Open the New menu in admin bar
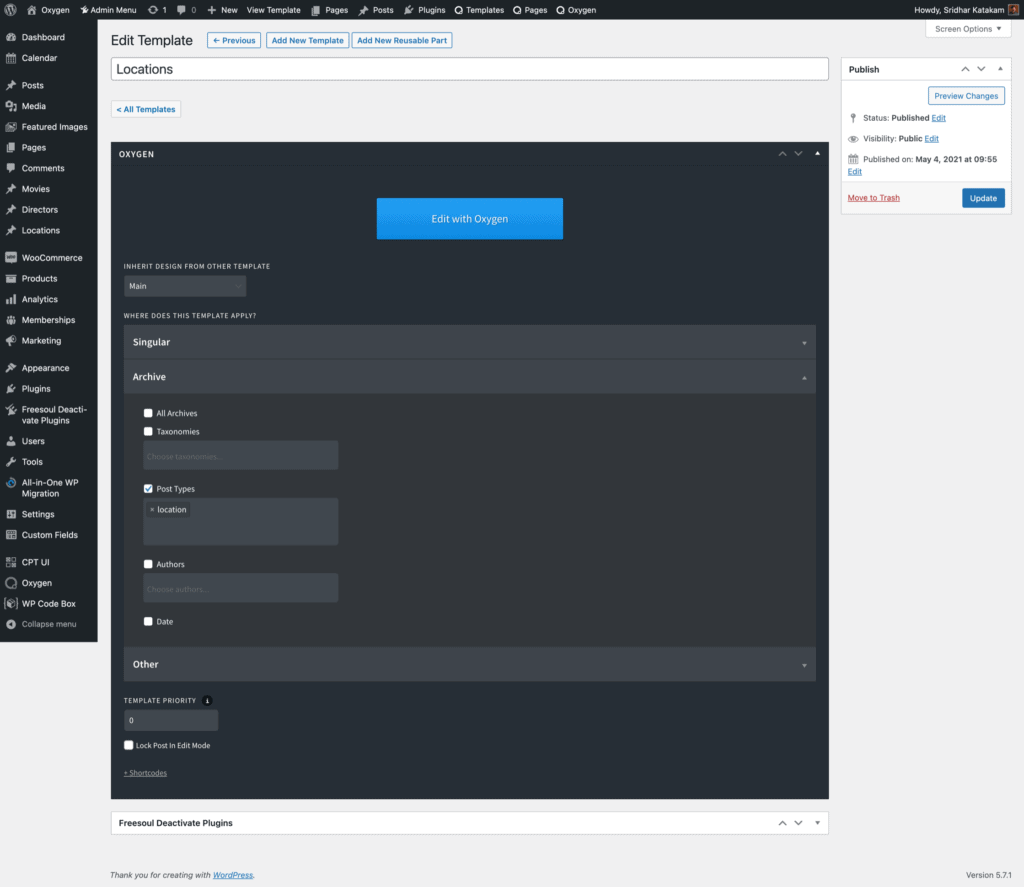The width and height of the screenshot is (1024, 887). 223,10
